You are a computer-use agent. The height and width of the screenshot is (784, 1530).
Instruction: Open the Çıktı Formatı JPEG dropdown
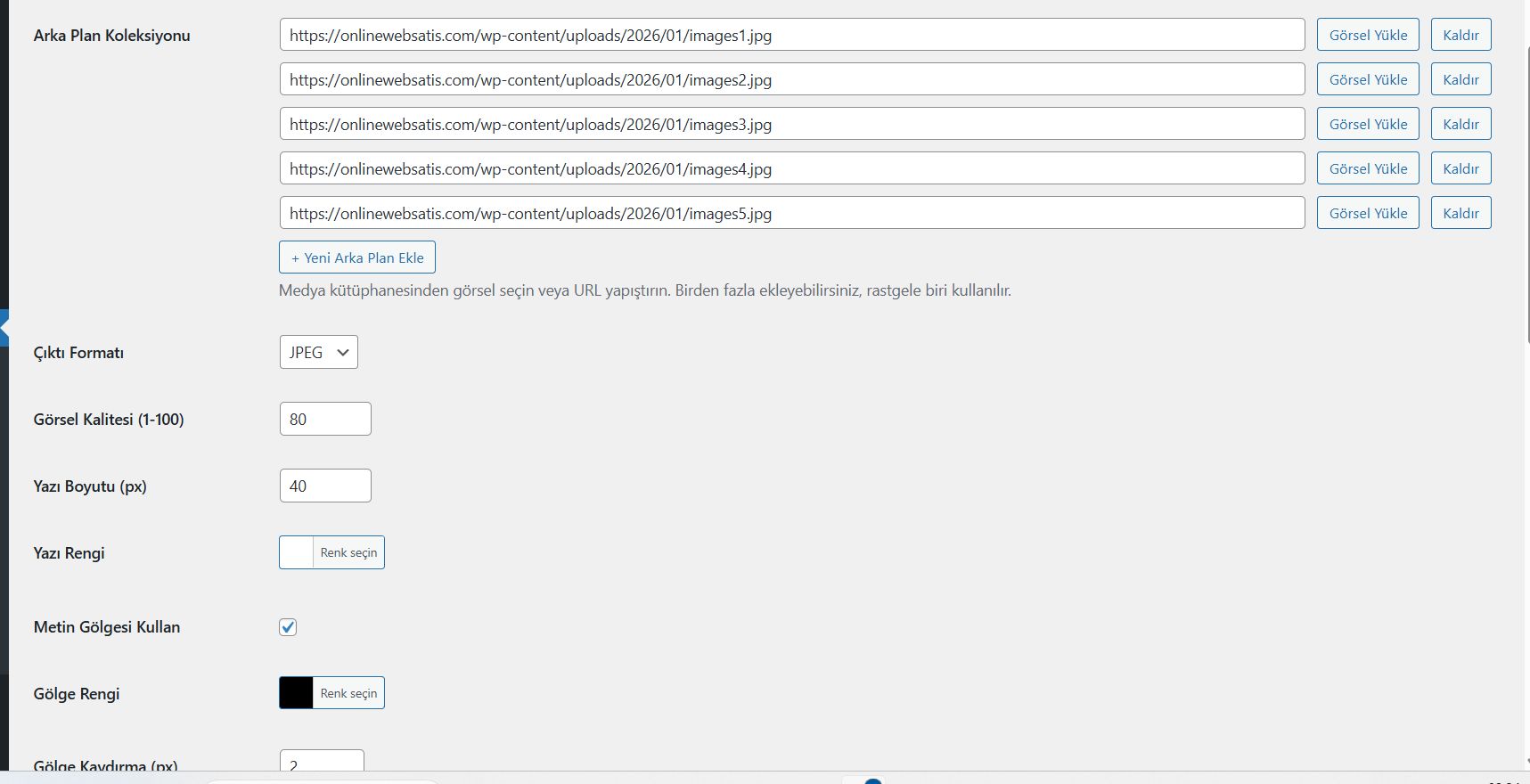(x=318, y=352)
